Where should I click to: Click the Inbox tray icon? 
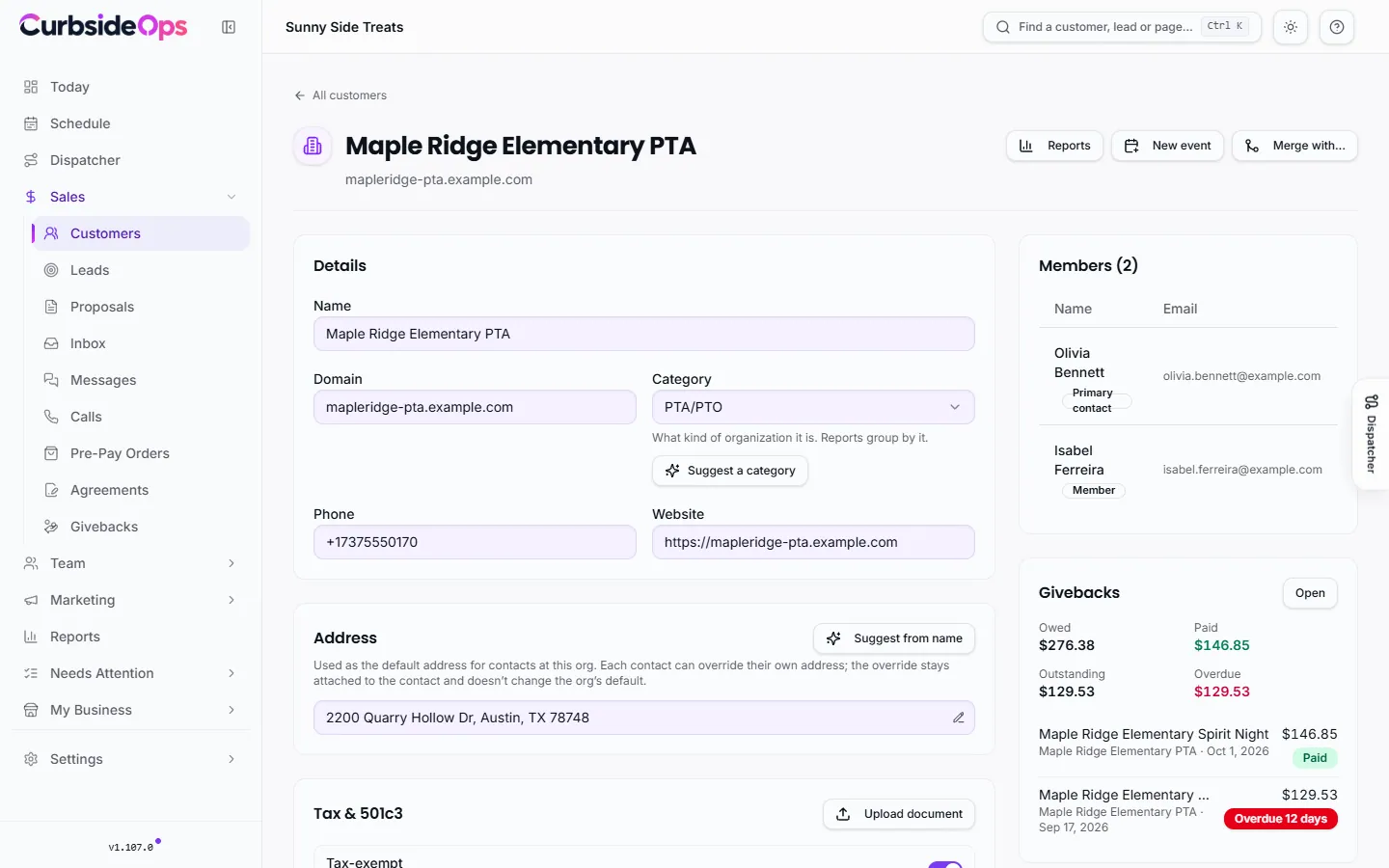(51, 343)
